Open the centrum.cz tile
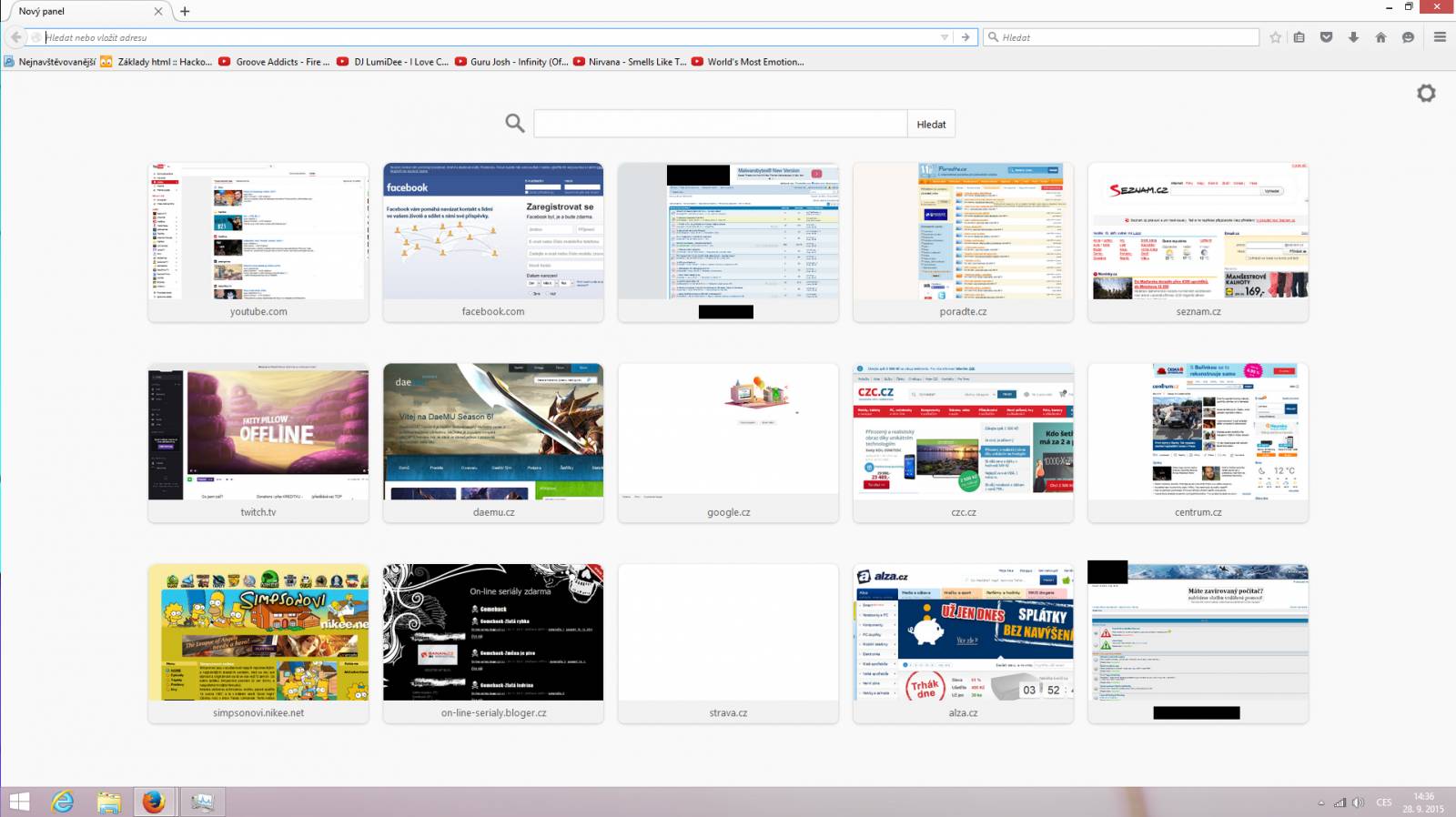 point(1198,443)
